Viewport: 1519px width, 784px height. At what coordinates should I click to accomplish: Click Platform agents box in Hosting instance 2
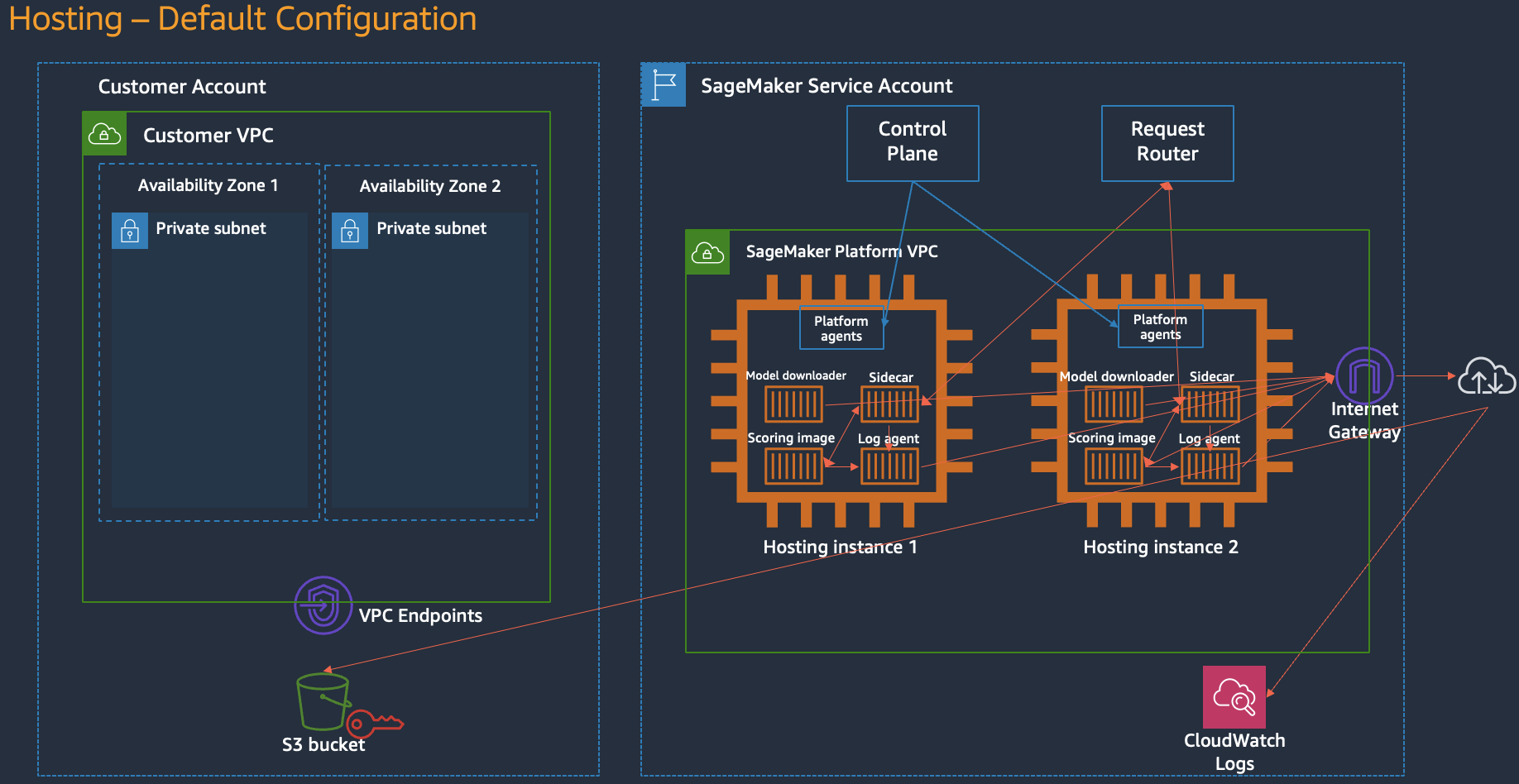point(1161,327)
